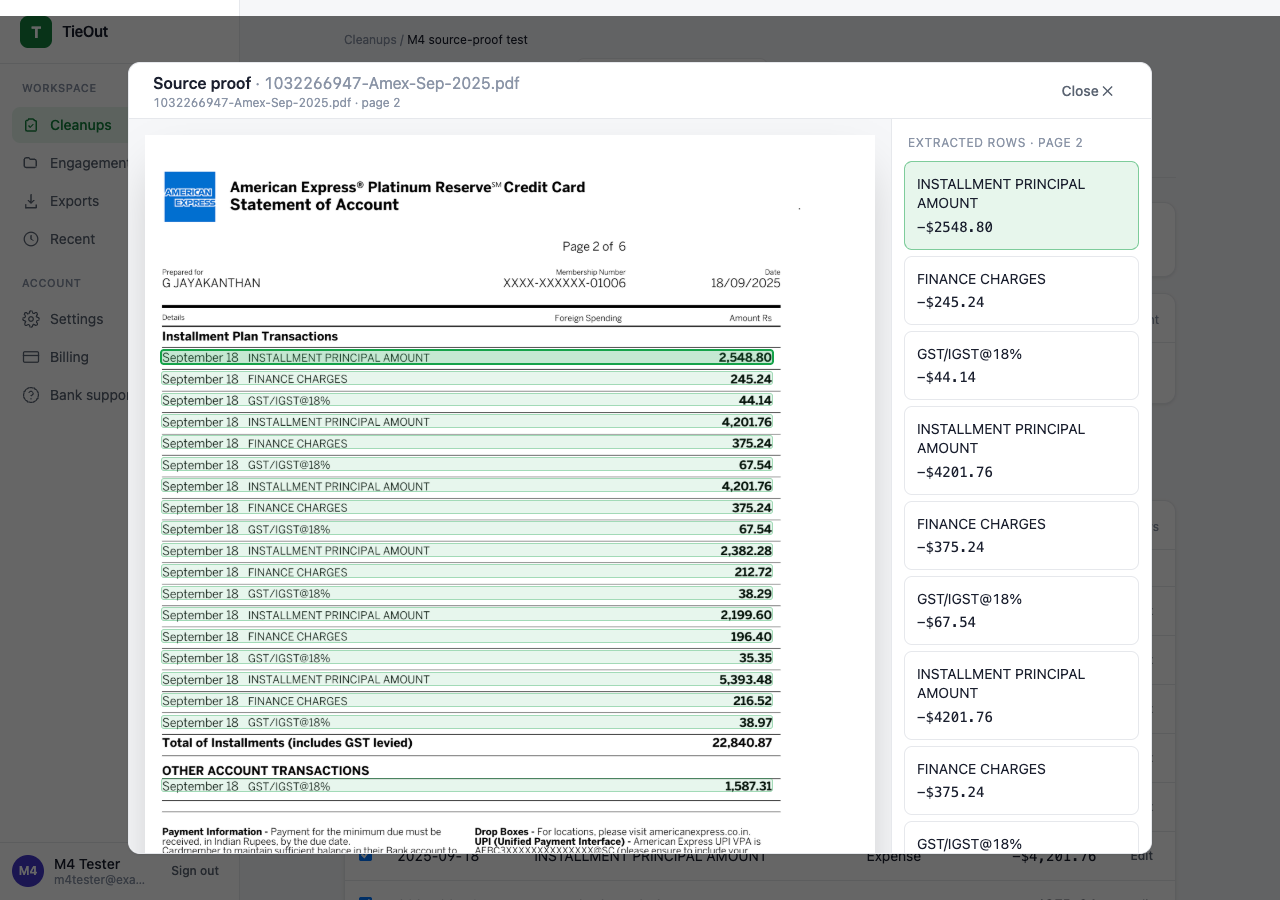Click the M4 Tester account name
This screenshot has width=1280, height=900.
[x=87, y=864]
